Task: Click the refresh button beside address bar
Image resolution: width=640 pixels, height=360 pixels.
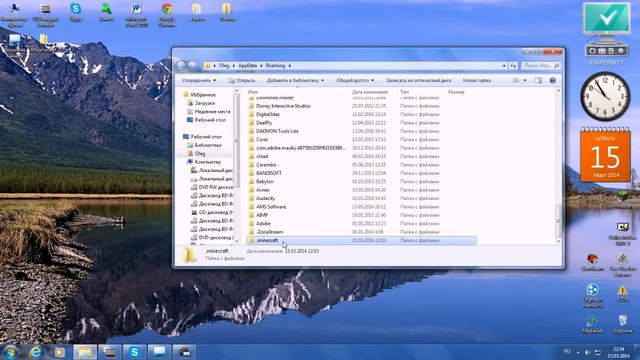Action: coord(513,65)
